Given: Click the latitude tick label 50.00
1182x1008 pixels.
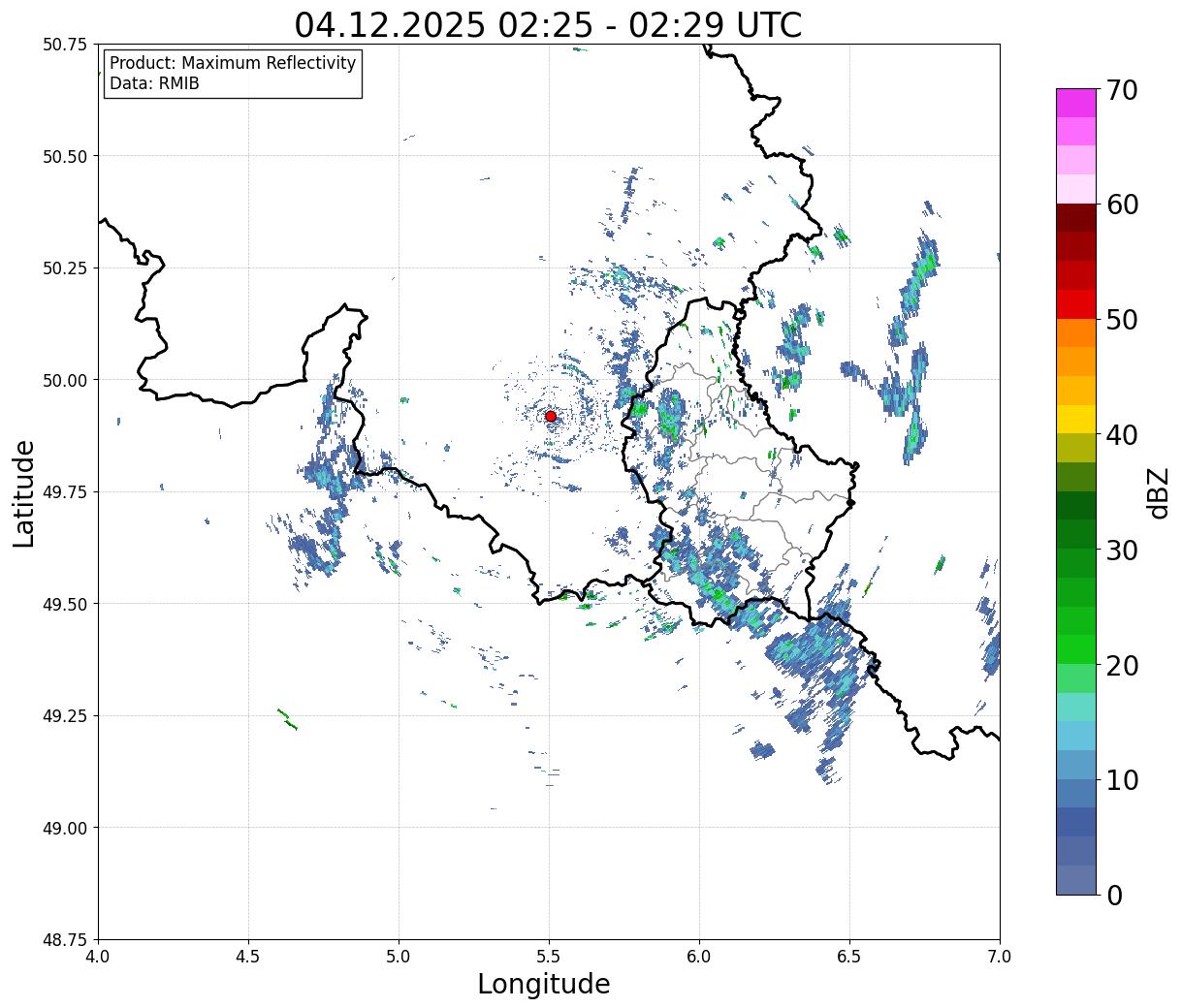Looking at the screenshot, I should tap(65, 380).
